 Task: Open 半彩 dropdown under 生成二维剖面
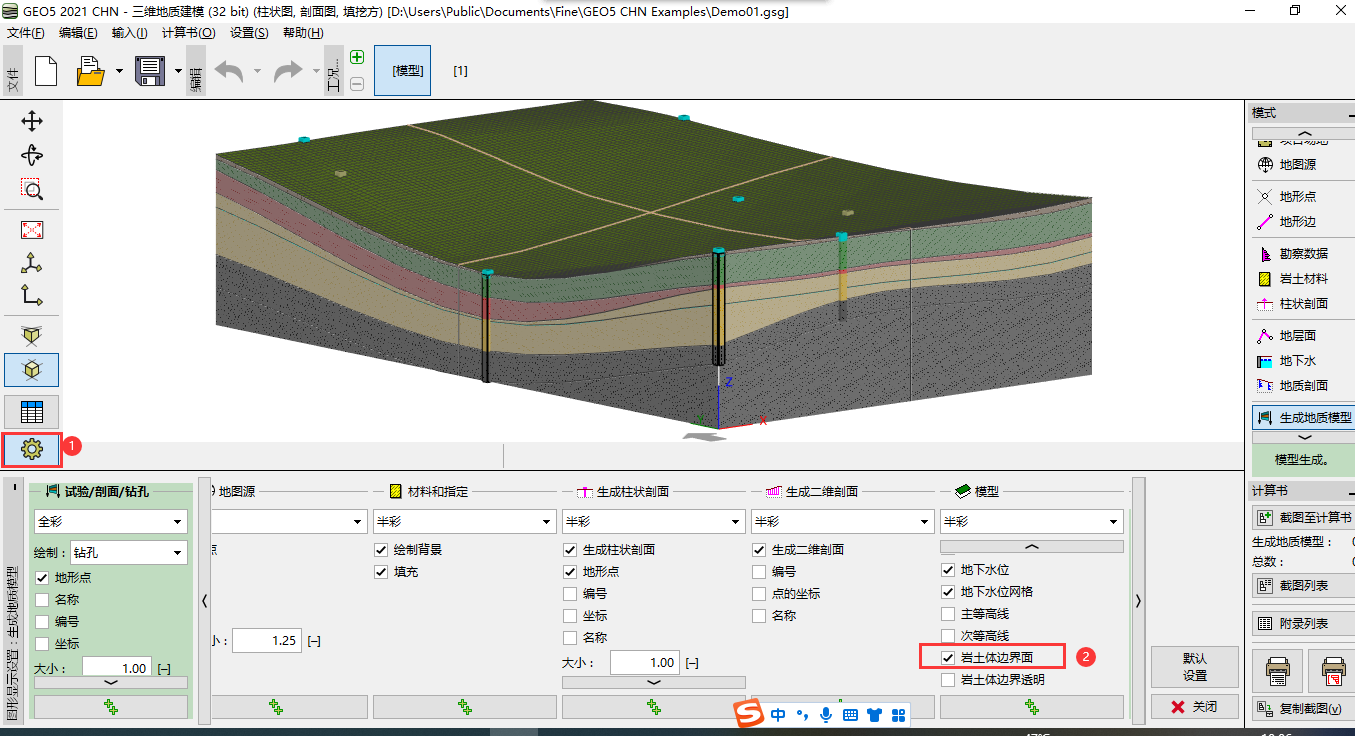843,521
